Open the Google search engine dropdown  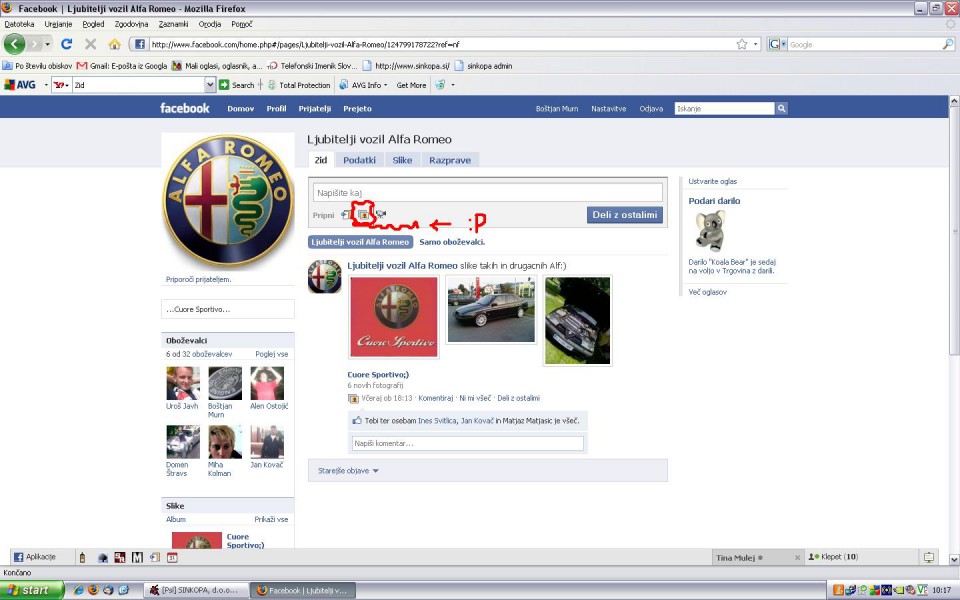pos(777,44)
